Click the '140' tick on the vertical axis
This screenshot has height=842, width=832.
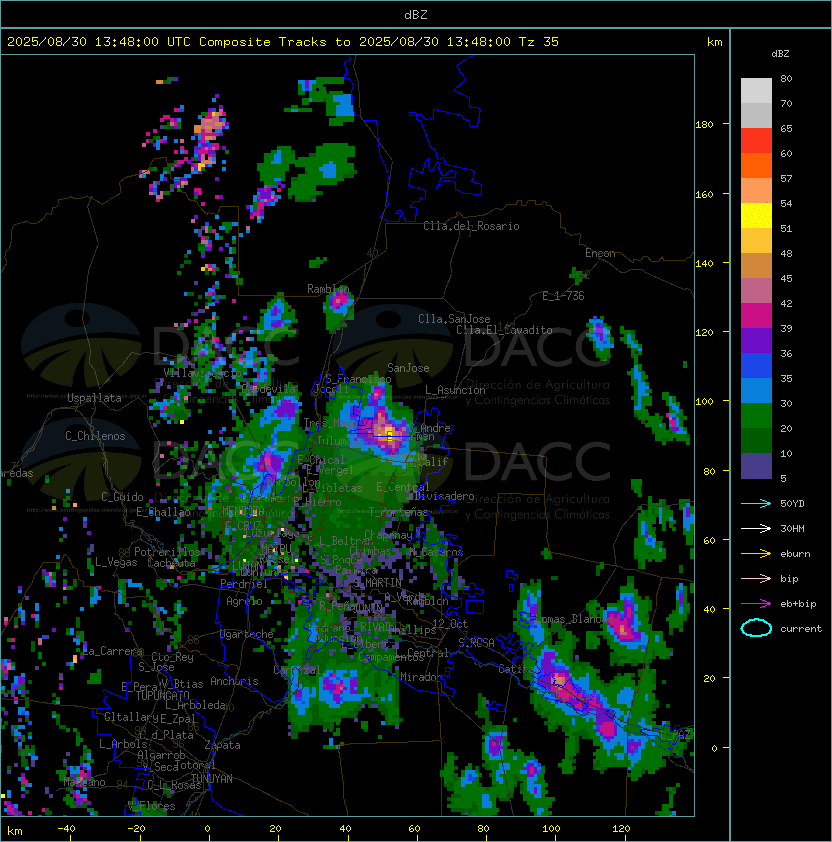click(704, 264)
